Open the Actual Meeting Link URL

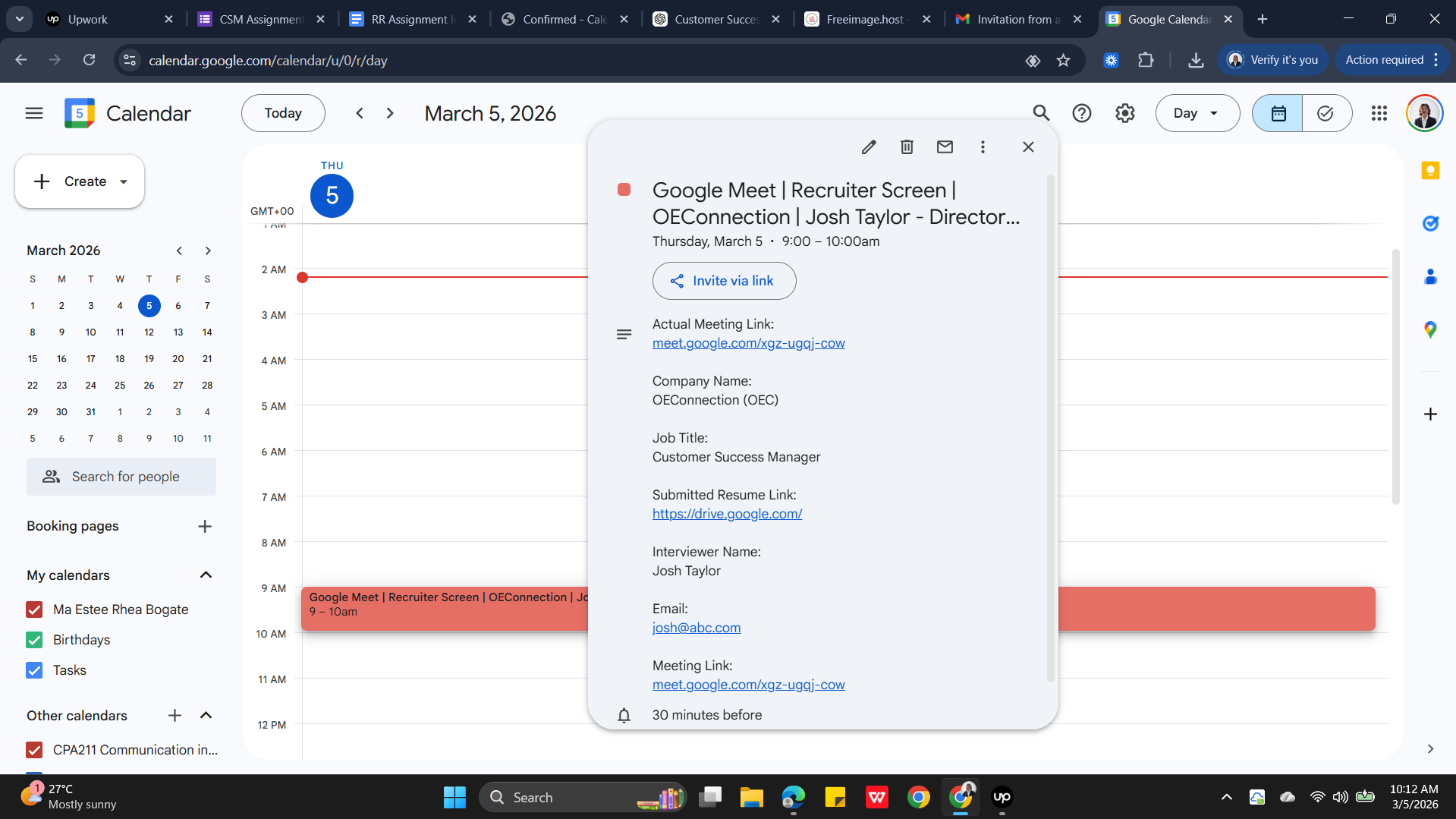(748, 343)
